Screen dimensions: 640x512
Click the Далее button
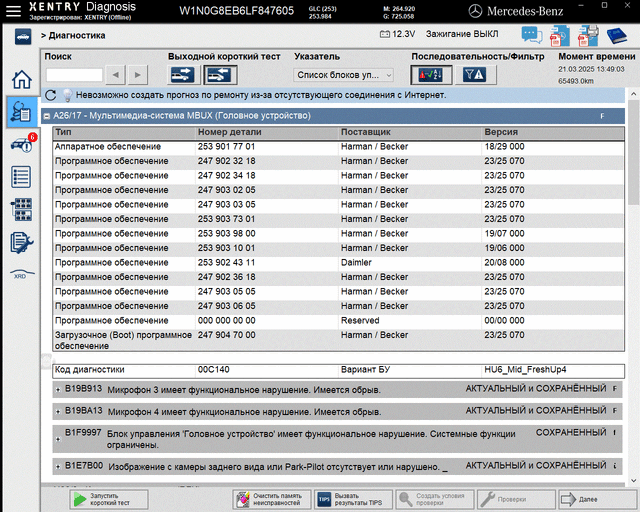[x=598, y=499]
